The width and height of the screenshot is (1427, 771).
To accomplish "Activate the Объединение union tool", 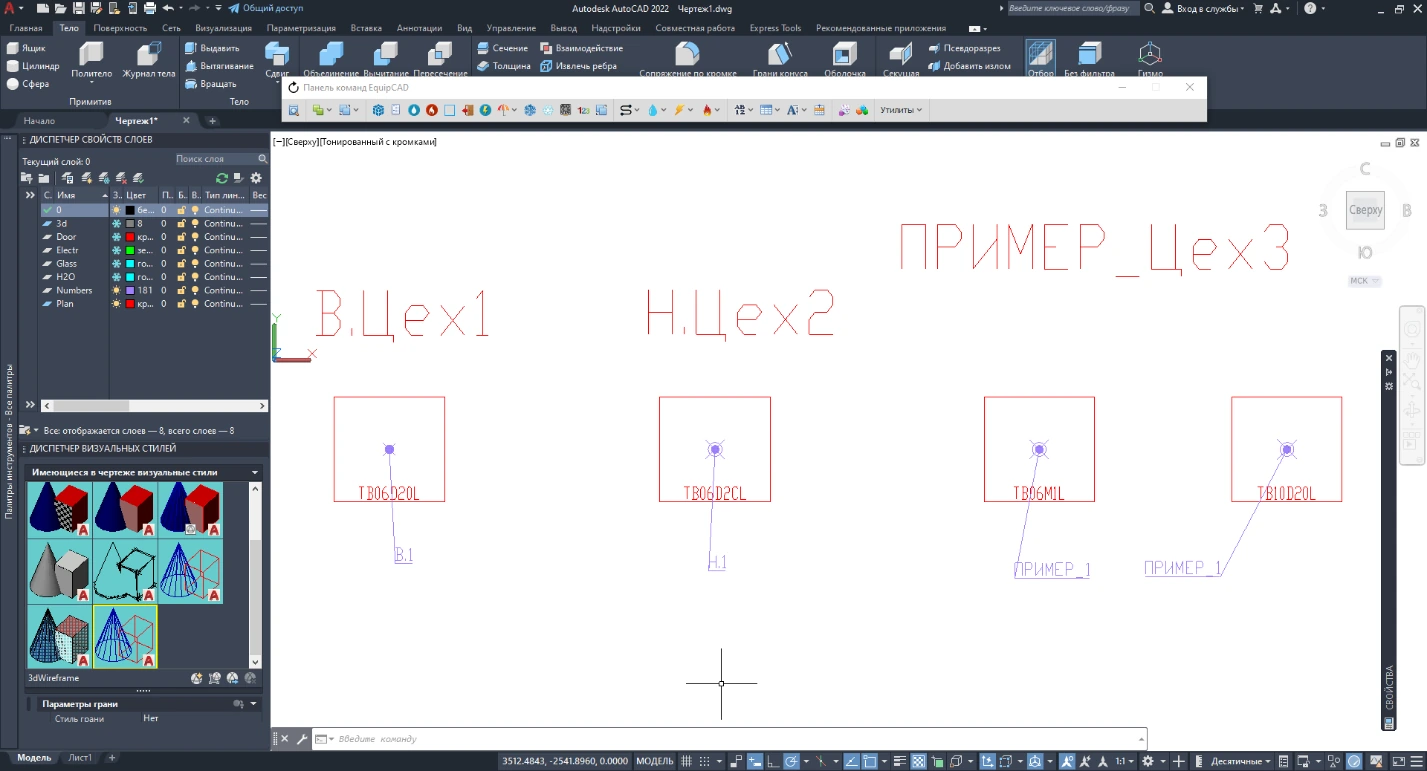I will click(x=330, y=60).
